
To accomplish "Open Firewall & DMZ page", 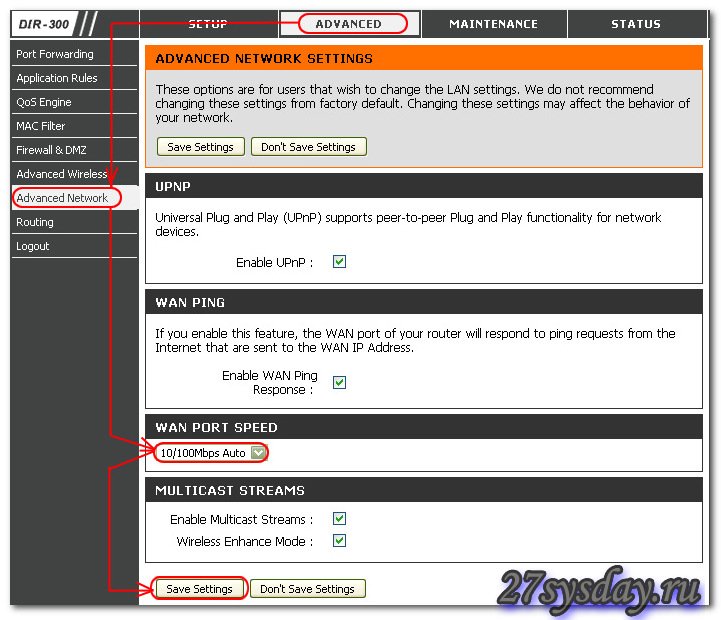I will click(74, 149).
